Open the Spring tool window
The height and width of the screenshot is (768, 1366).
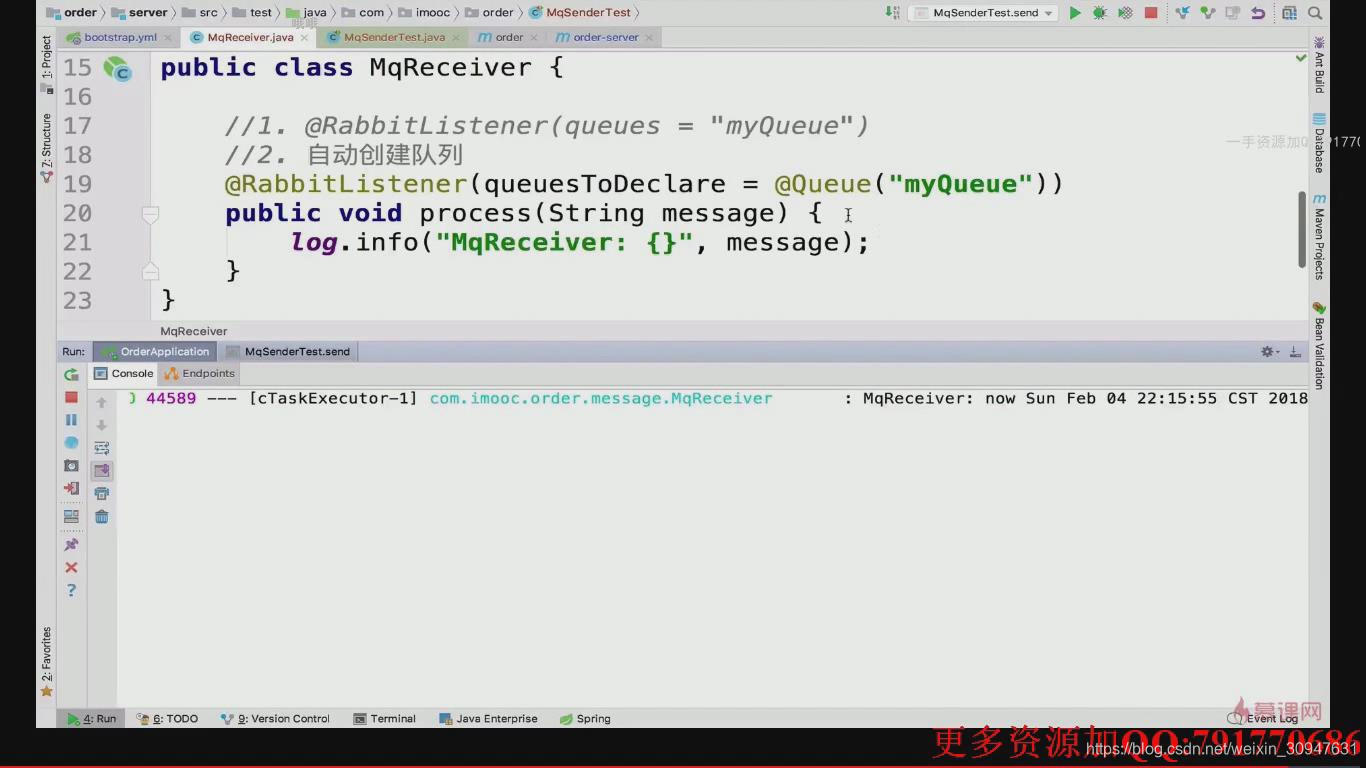pyautogui.click(x=585, y=719)
